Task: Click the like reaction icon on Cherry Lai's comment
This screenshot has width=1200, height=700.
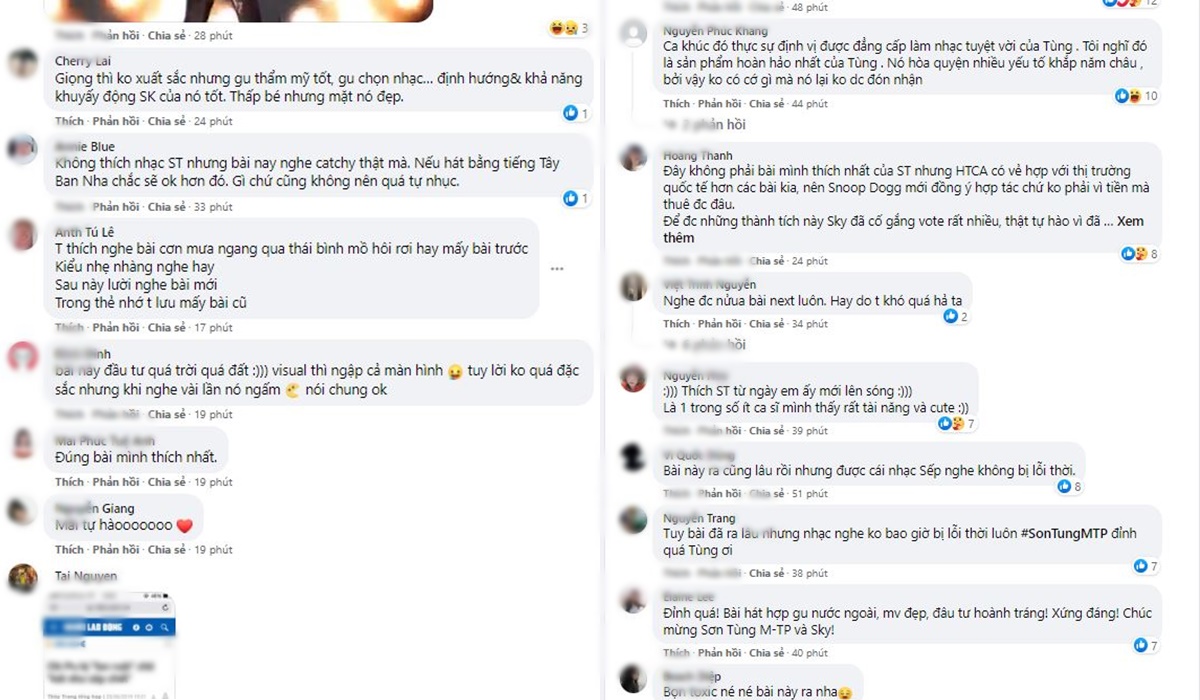Action: (571, 113)
